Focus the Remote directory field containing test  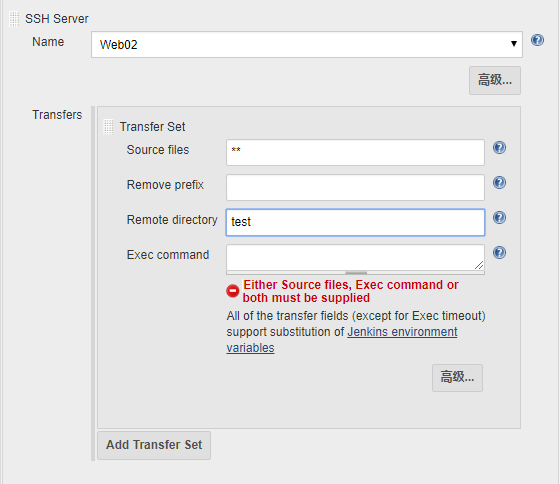(355, 223)
